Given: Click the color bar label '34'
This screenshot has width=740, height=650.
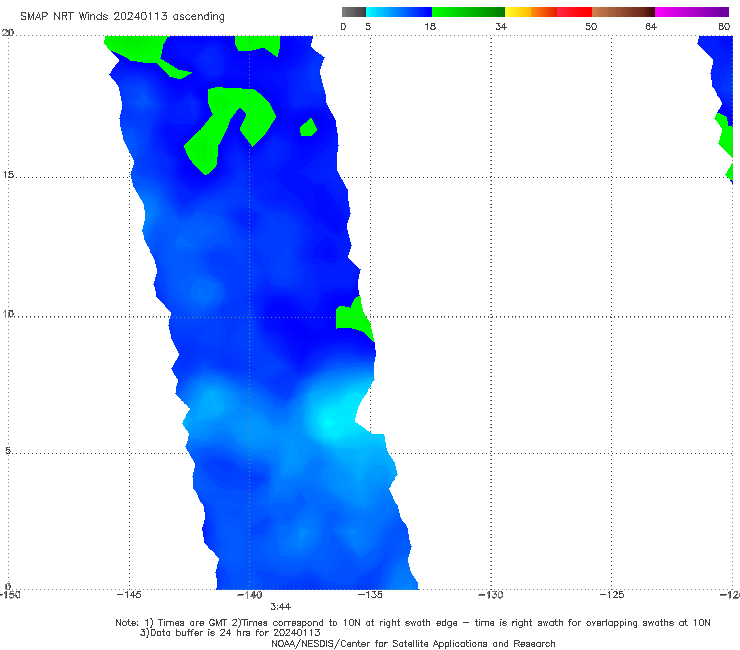Looking at the screenshot, I should pos(501,26).
